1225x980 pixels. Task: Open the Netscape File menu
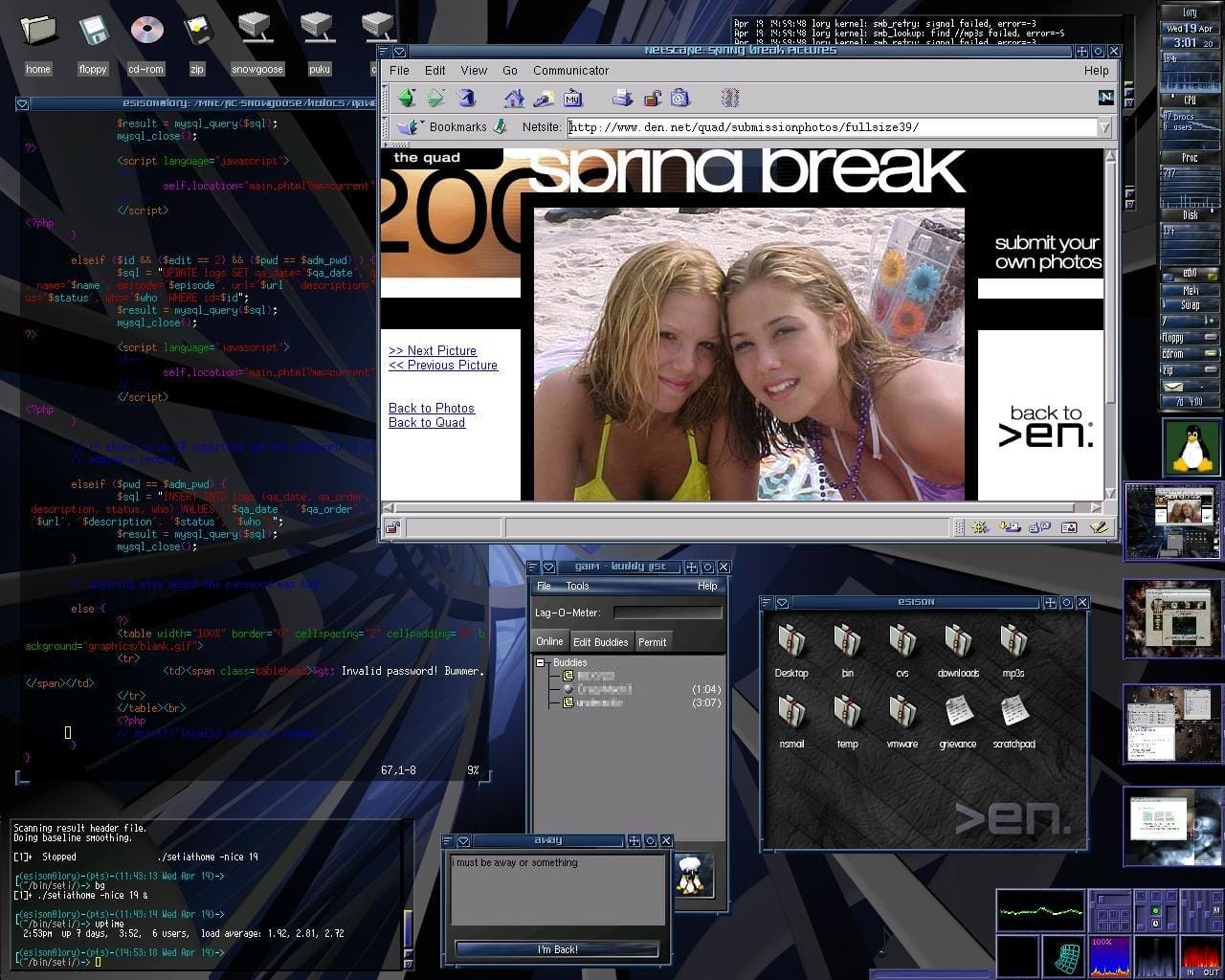click(x=400, y=70)
